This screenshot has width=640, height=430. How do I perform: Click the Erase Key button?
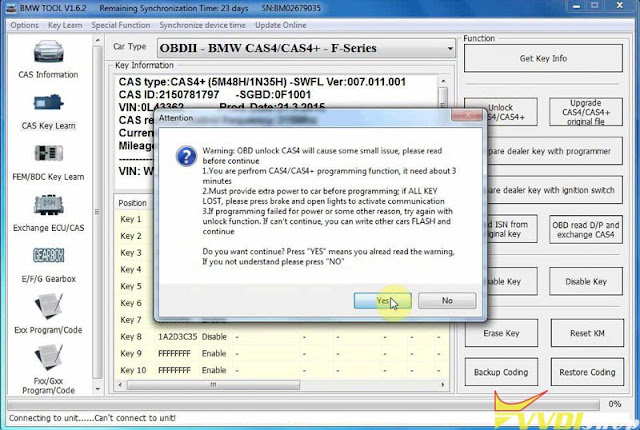(501, 333)
